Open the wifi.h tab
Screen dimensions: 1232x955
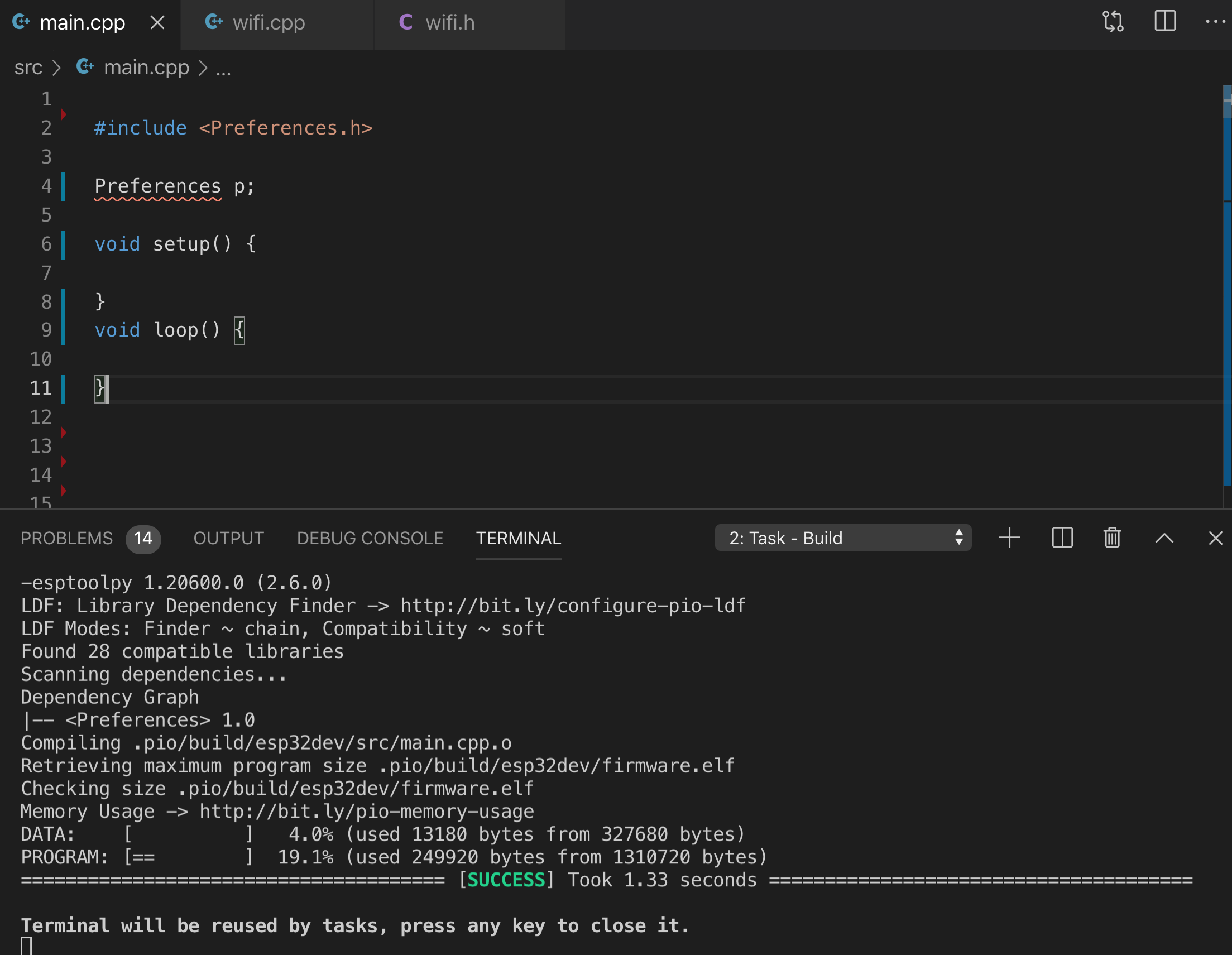tap(470, 24)
